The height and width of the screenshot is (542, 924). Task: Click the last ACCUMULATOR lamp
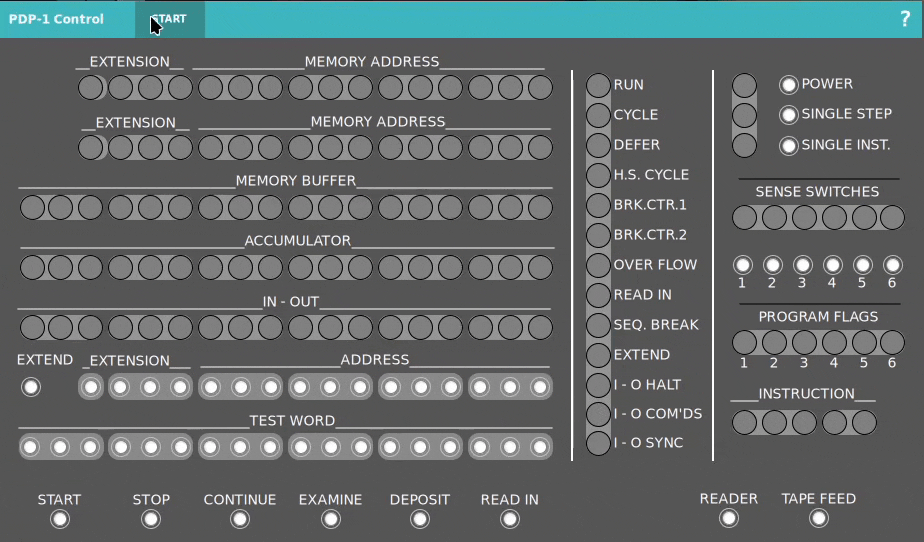[x=540, y=267]
